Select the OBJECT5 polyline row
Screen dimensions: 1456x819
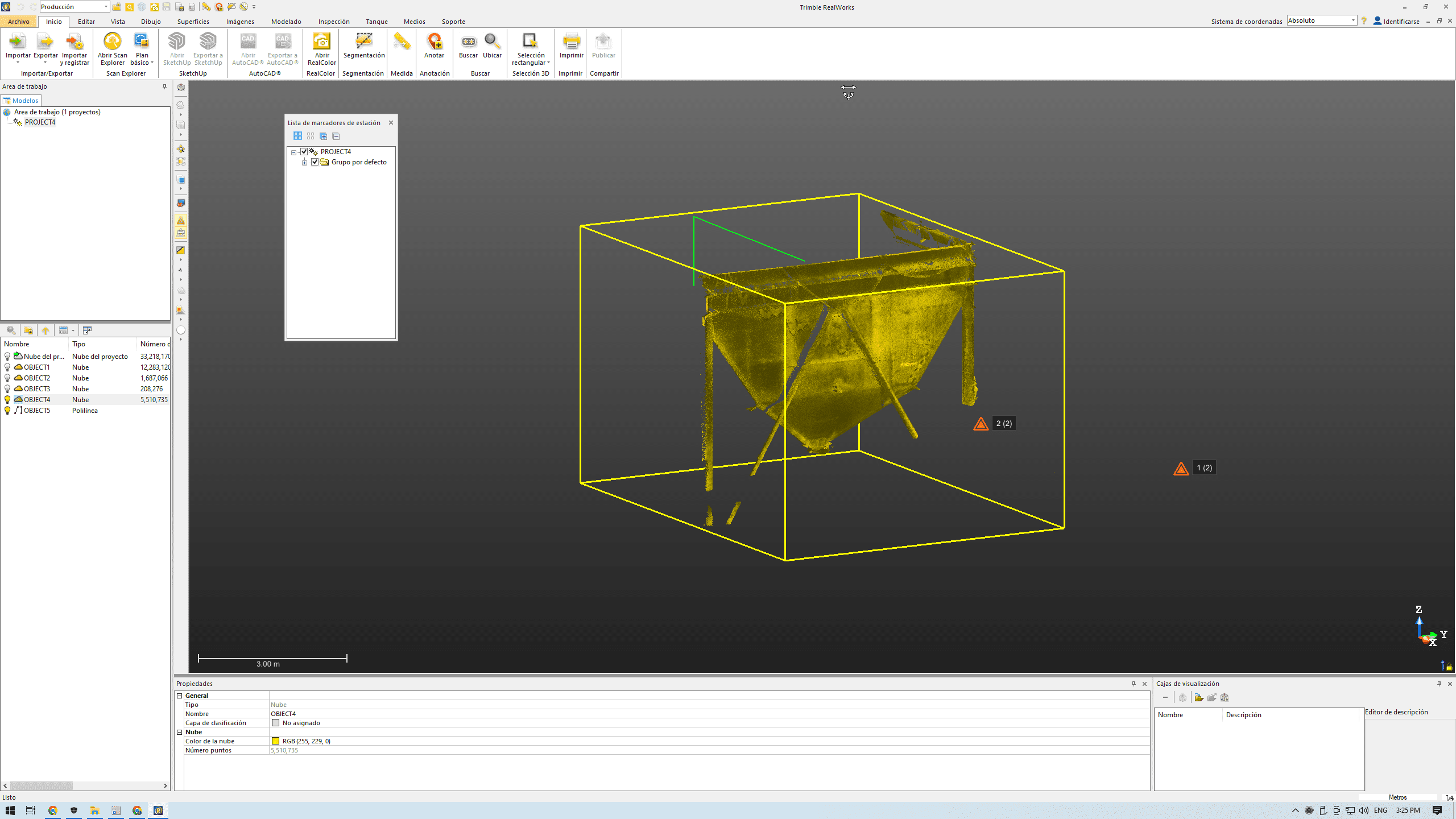click(x=37, y=411)
